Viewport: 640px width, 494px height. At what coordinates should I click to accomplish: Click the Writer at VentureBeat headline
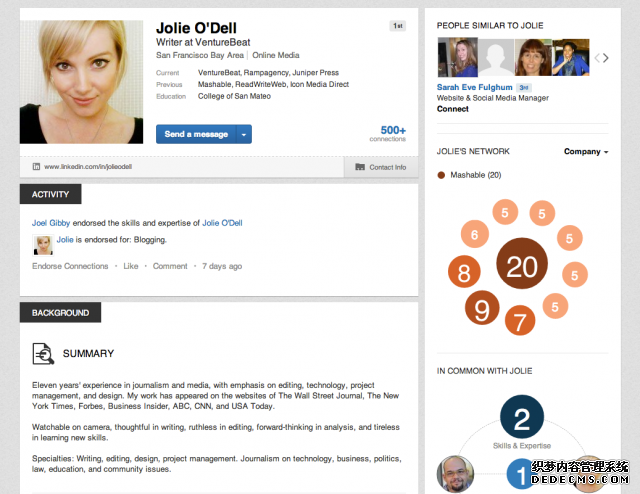click(203, 42)
